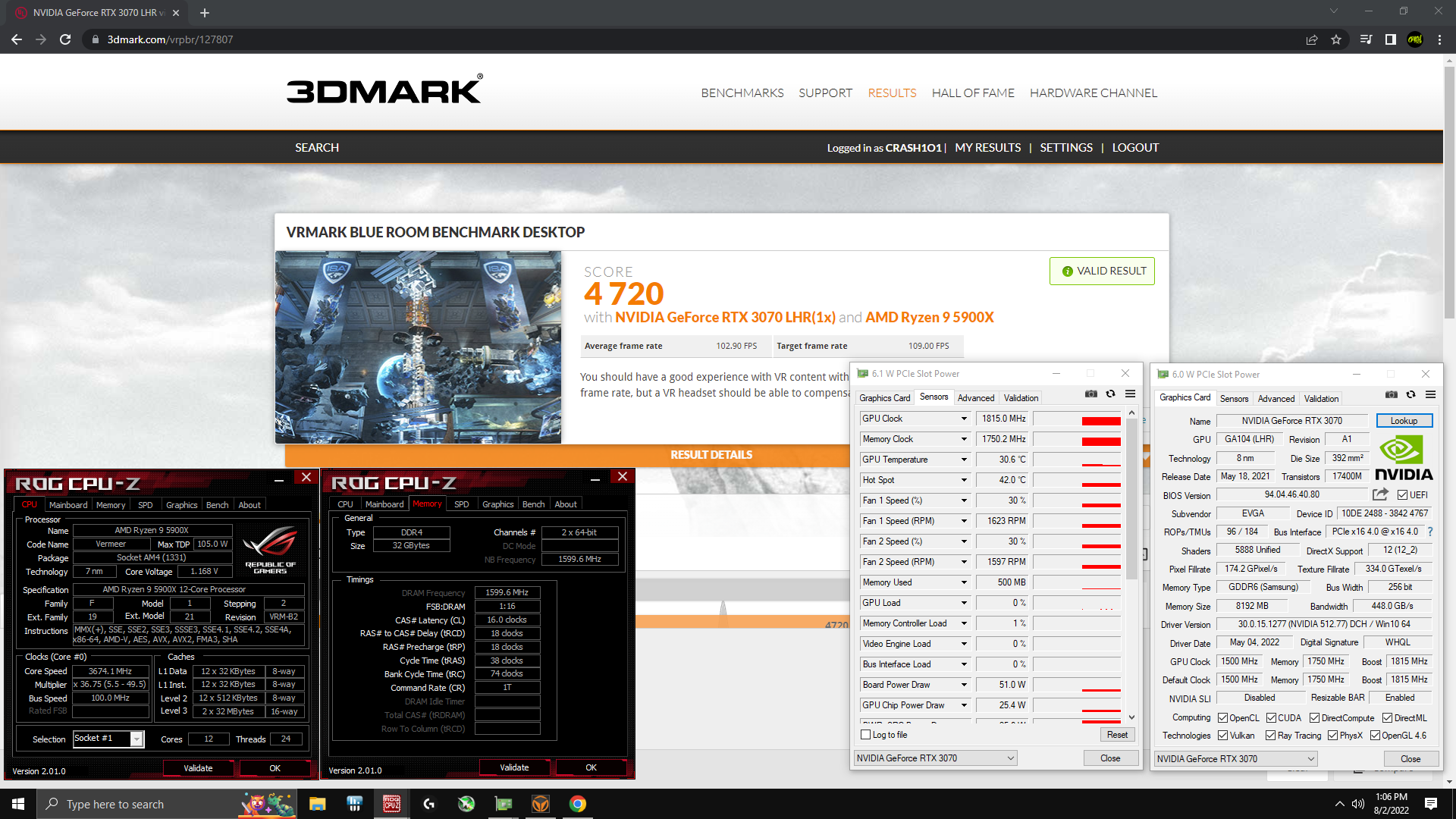
Task: Open the hamburger menu in GPU-Z Sensors window
Action: (1130, 394)
